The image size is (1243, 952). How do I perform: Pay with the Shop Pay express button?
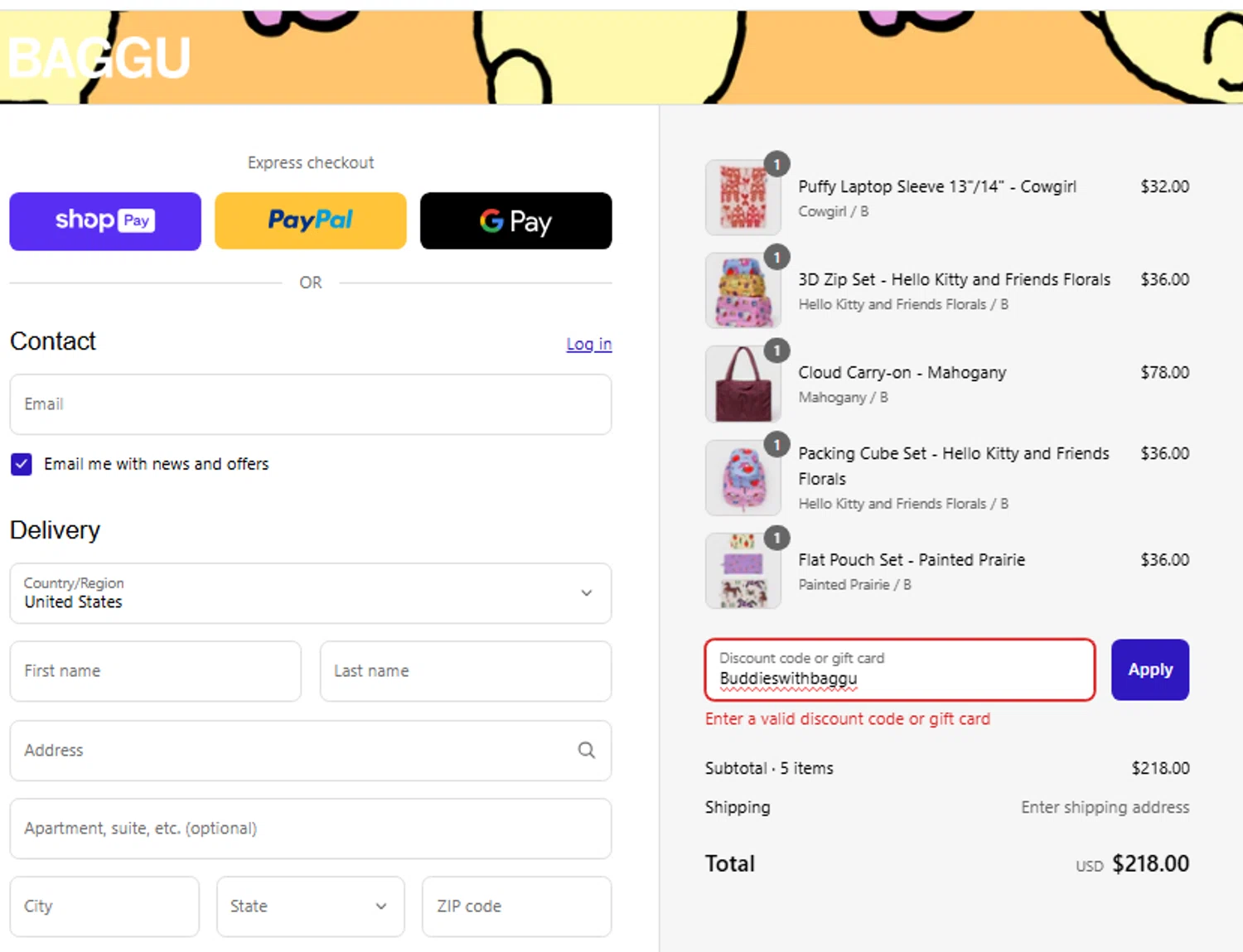click(105, 221)
